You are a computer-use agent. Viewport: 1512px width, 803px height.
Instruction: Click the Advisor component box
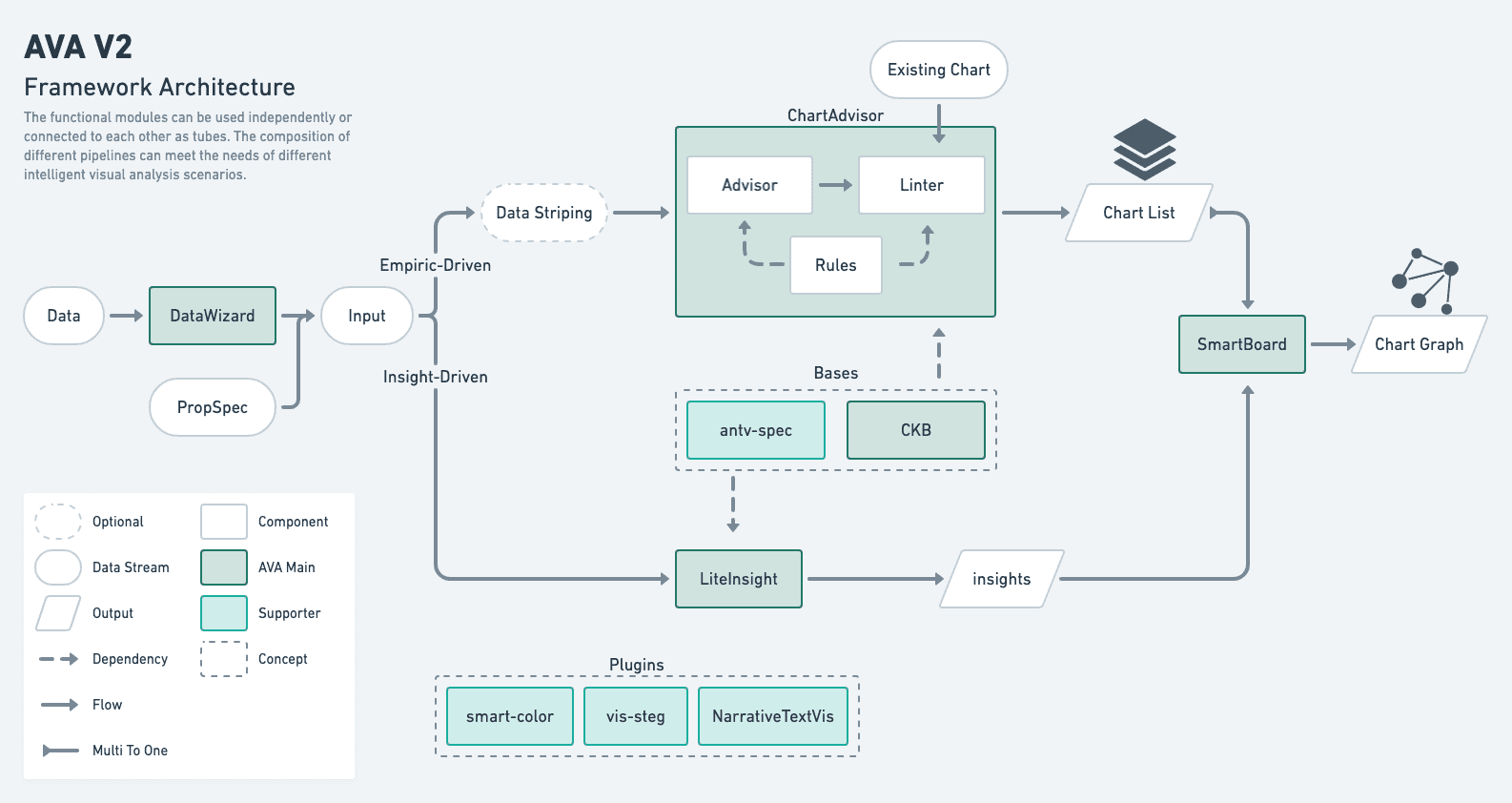[x=749, y=185]
